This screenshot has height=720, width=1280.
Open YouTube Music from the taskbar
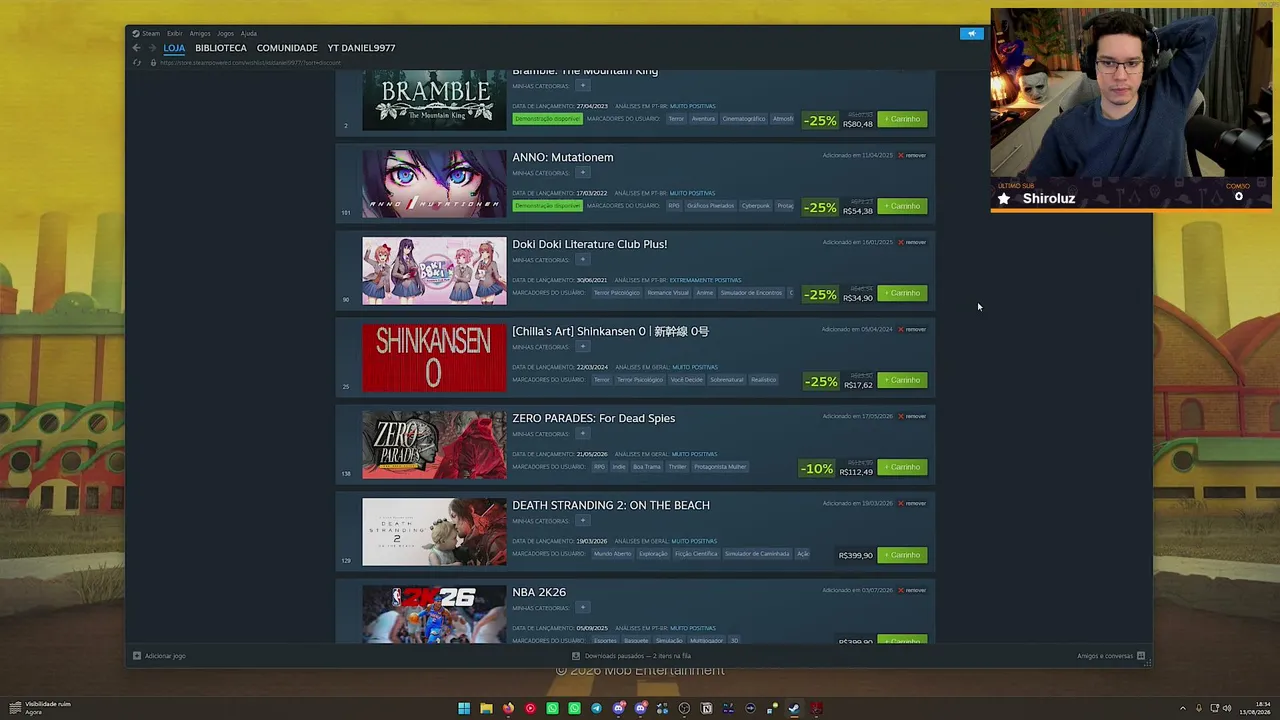click(x=530, y=709)
